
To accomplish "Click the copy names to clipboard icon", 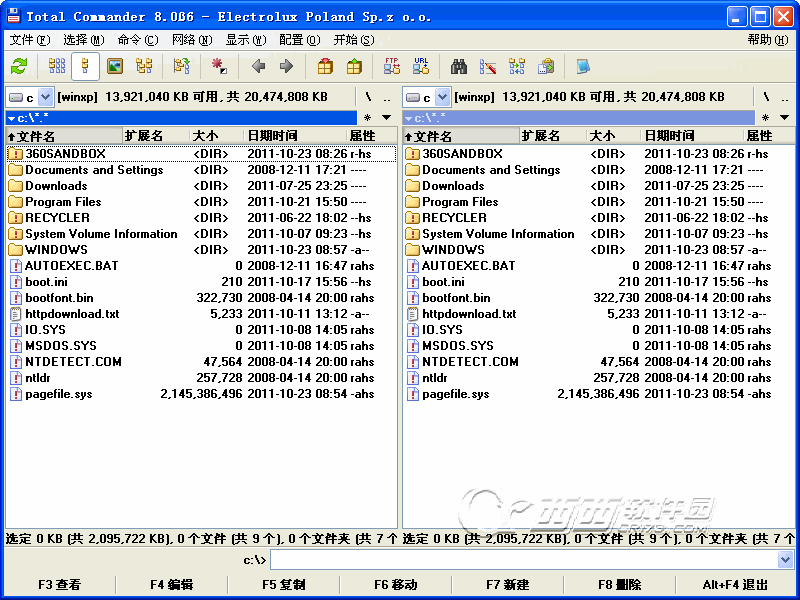I will pos(546,66).
